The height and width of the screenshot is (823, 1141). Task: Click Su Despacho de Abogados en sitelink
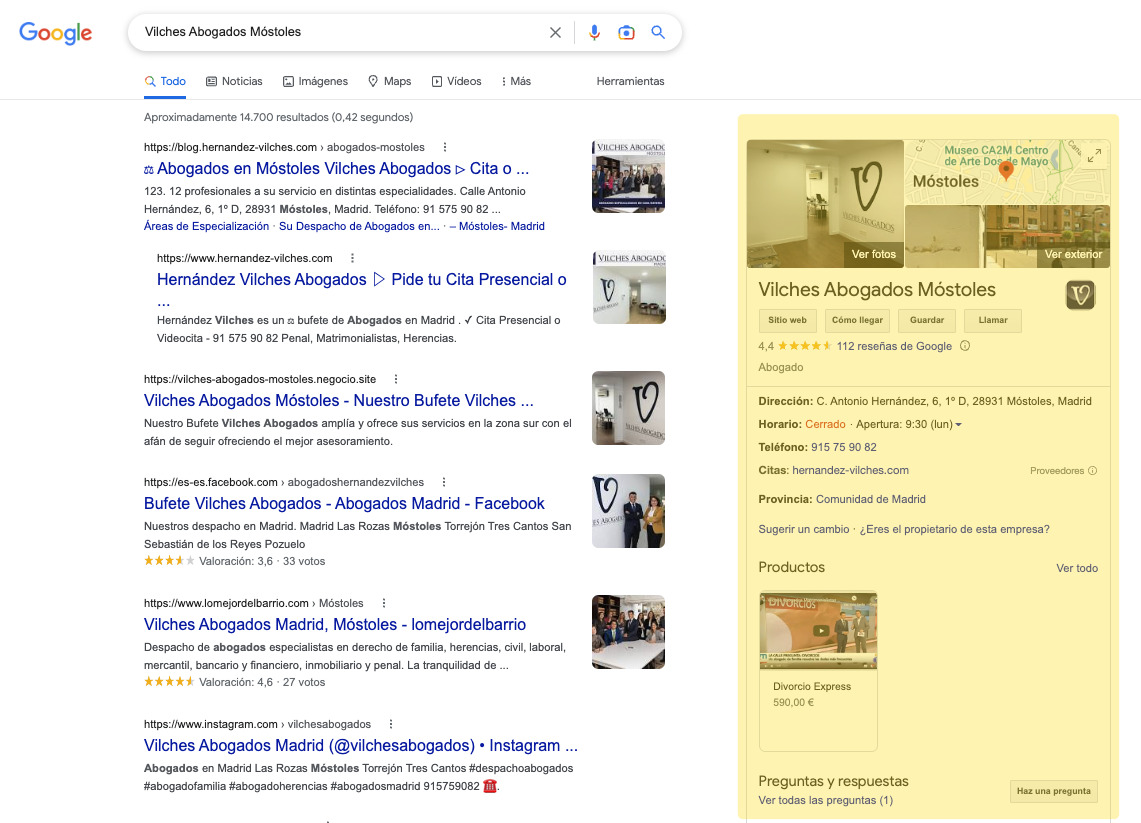point(359,226)
